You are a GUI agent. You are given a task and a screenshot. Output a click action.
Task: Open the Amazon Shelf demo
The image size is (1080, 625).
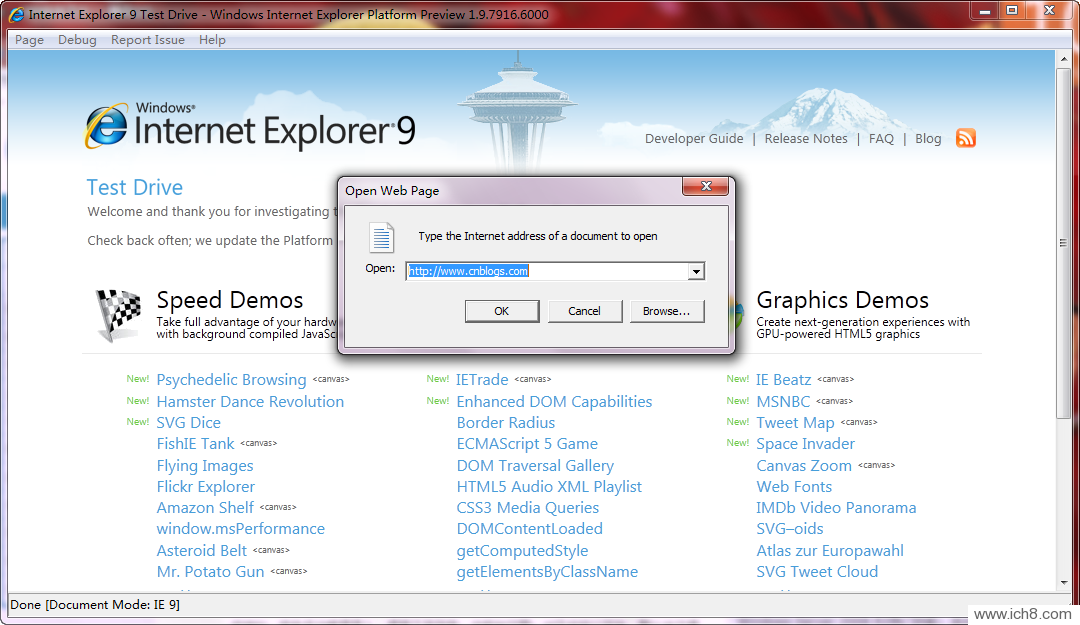click(205, 508)
